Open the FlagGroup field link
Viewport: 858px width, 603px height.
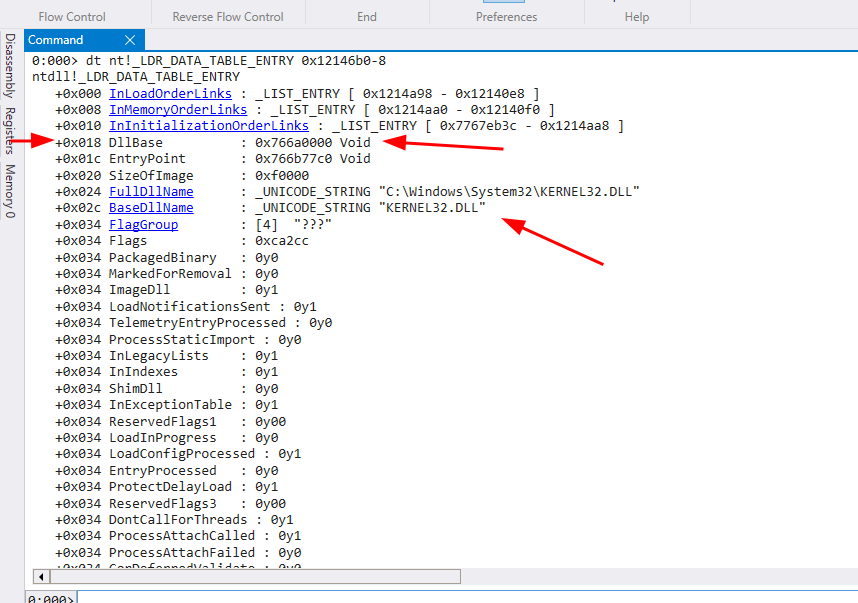[143, 224]
